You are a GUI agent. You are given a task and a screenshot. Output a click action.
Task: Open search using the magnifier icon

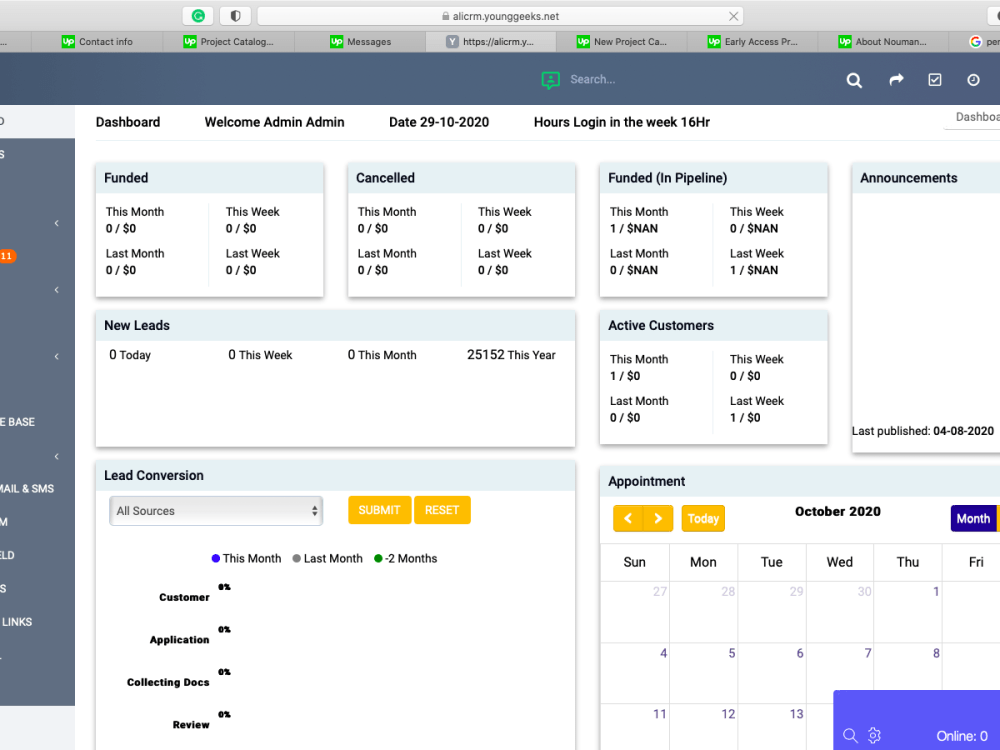pos(853,80)
